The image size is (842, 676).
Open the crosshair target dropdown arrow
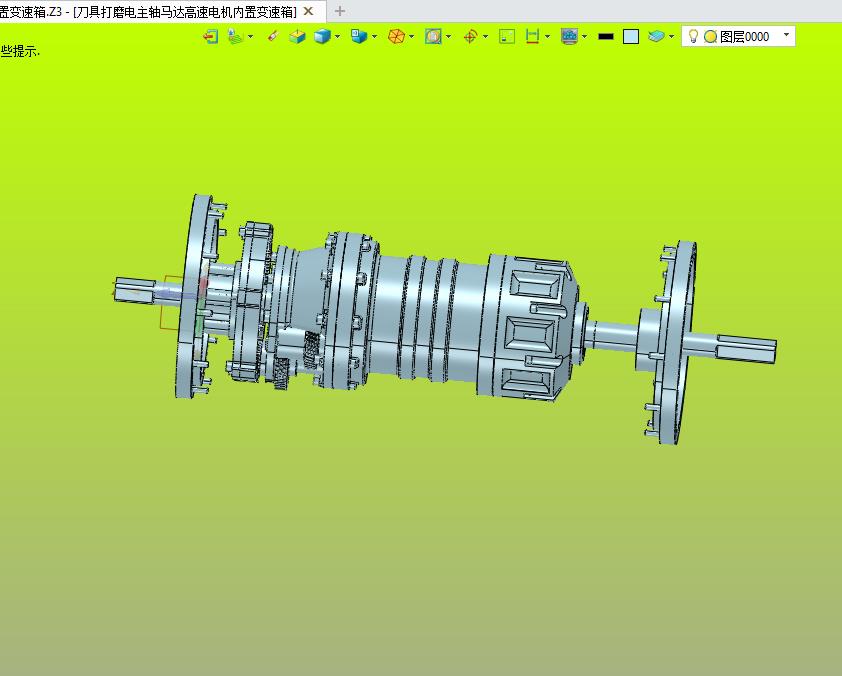point(485,37)
